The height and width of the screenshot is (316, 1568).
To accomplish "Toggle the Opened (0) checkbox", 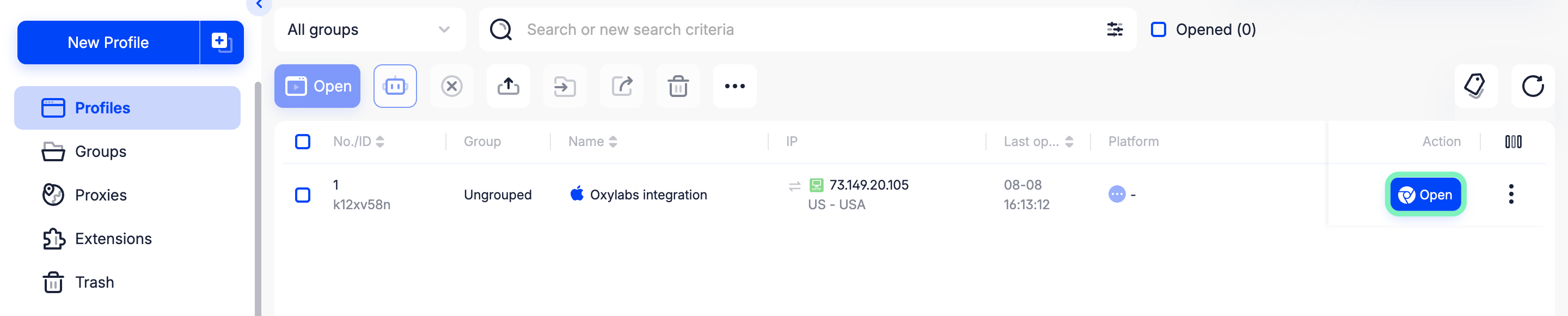I will click(1157, 29).
